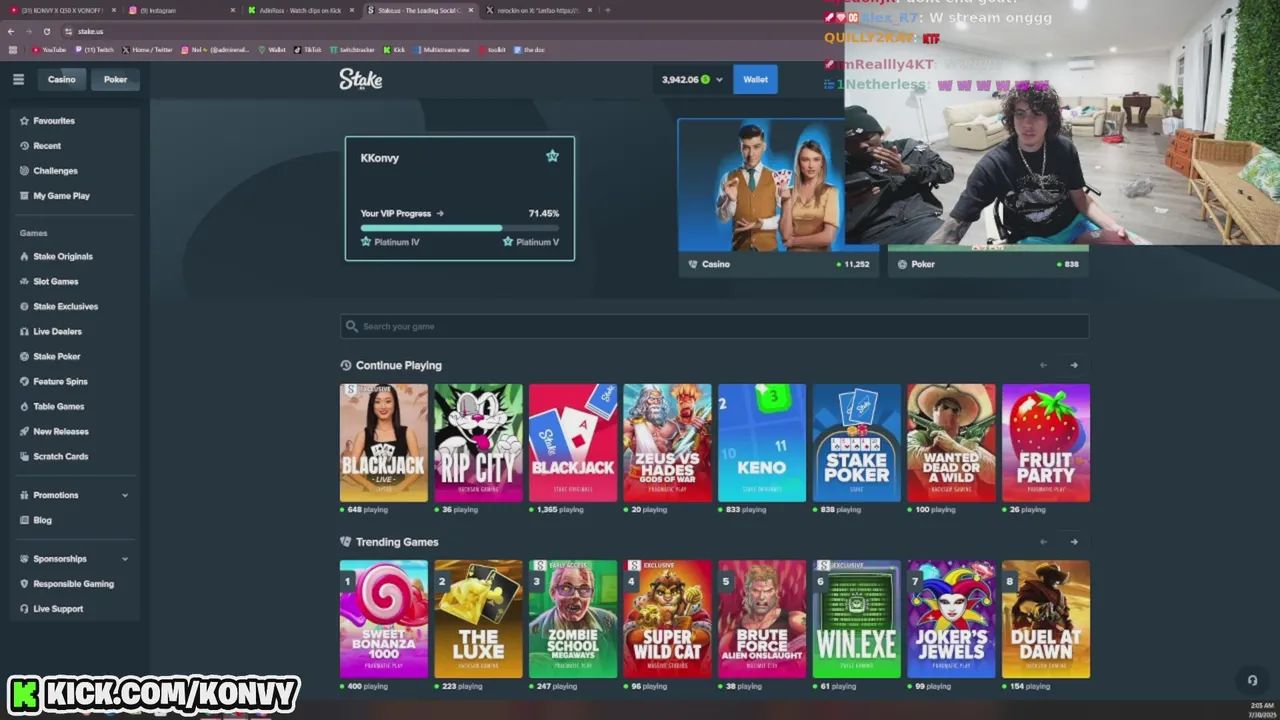The width and height of the screenshot is (1280, 720).
Task: Switch to the AdinRoss Kick clips tab
Action: coord(300,10)
